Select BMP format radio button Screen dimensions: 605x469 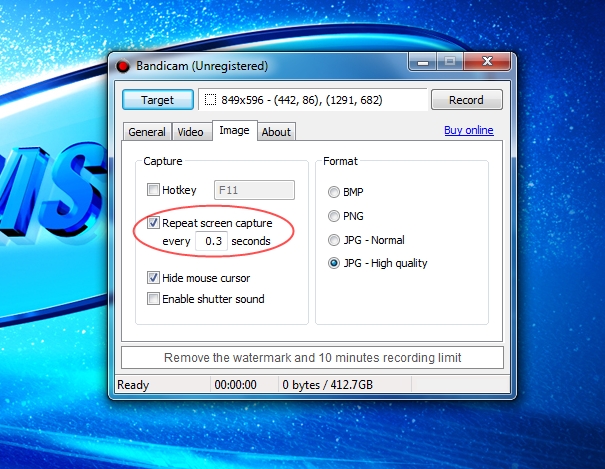click(334, 192)
